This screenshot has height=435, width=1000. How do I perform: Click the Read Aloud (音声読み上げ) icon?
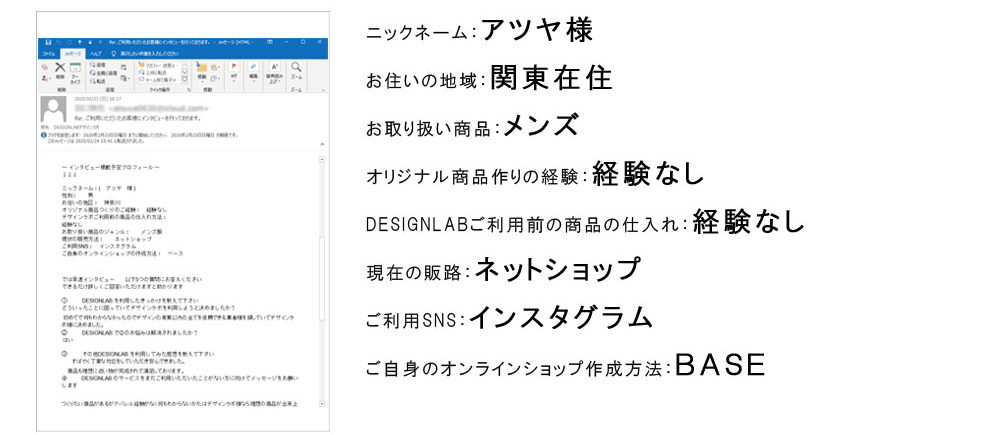276,72
